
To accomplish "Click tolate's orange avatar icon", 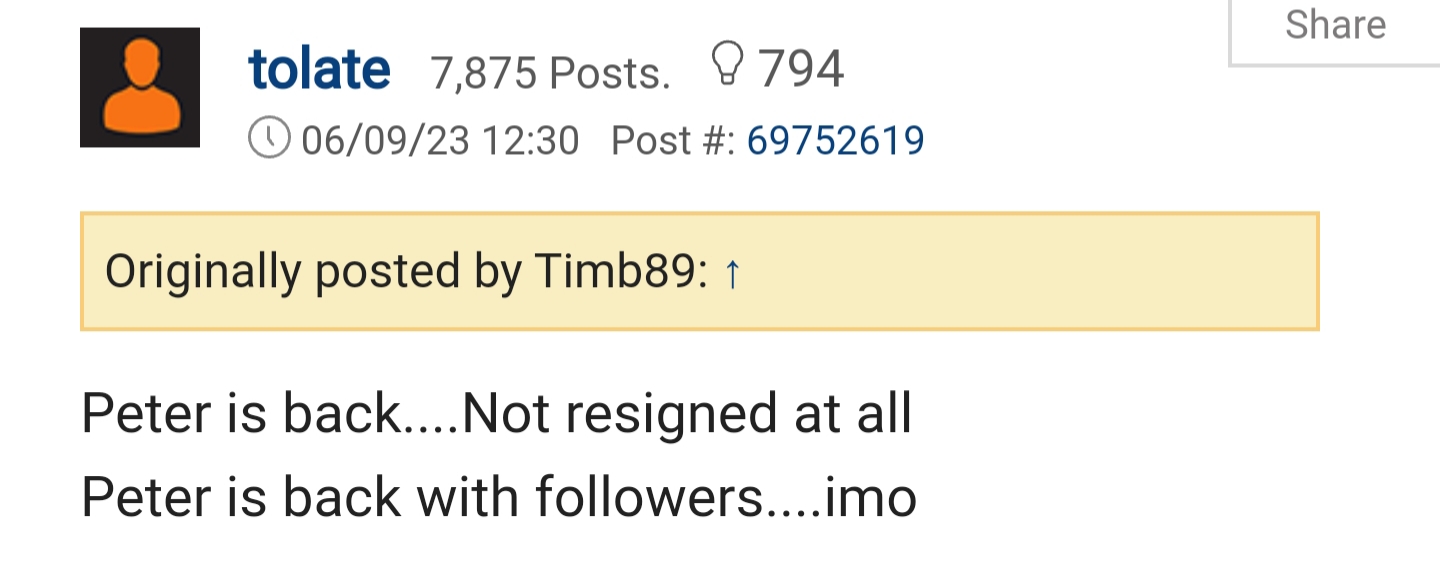I will tap(140, 88).
